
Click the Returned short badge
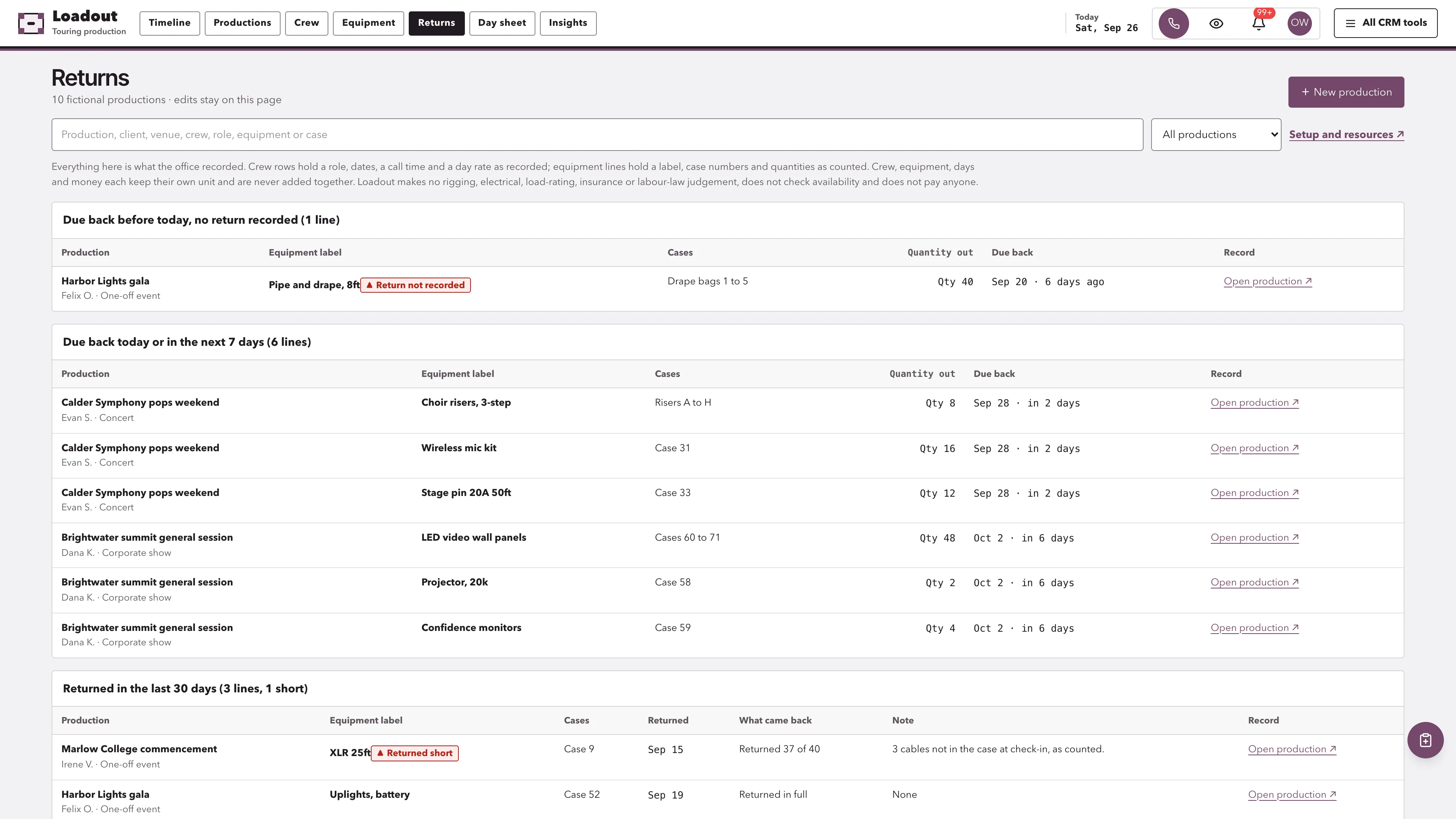[x=414, y=753]
